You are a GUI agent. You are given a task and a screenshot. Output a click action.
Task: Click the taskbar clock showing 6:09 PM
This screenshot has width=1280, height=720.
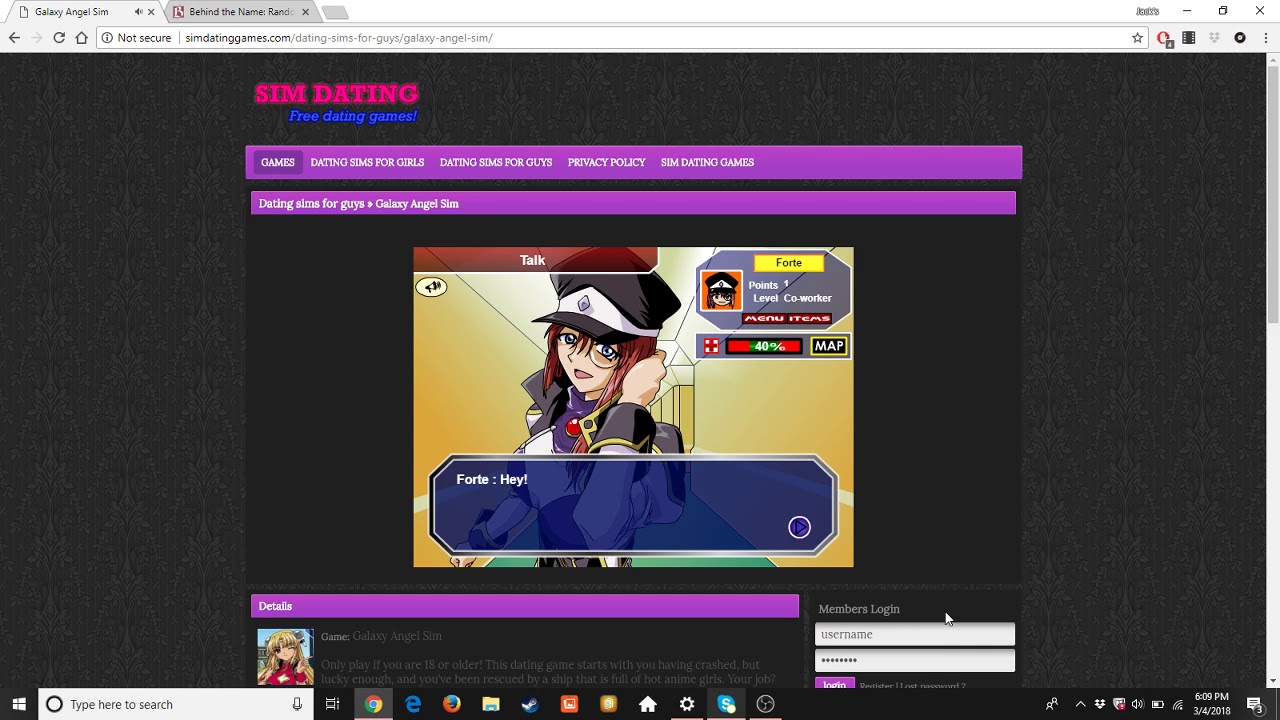click(1212, 704)
